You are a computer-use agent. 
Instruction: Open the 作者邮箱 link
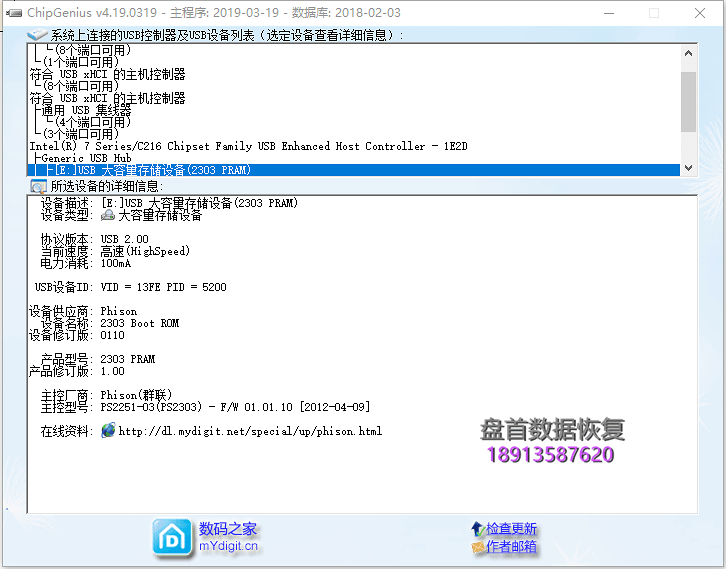pyautogui.click(x=511, y=547)
